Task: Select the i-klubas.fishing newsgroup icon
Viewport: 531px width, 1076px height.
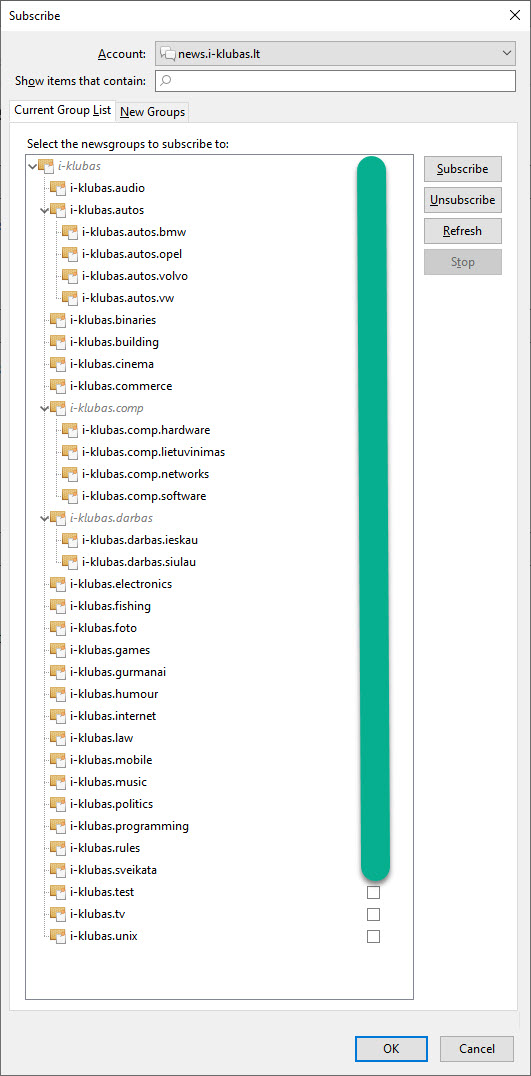Action: coord(58,606)
